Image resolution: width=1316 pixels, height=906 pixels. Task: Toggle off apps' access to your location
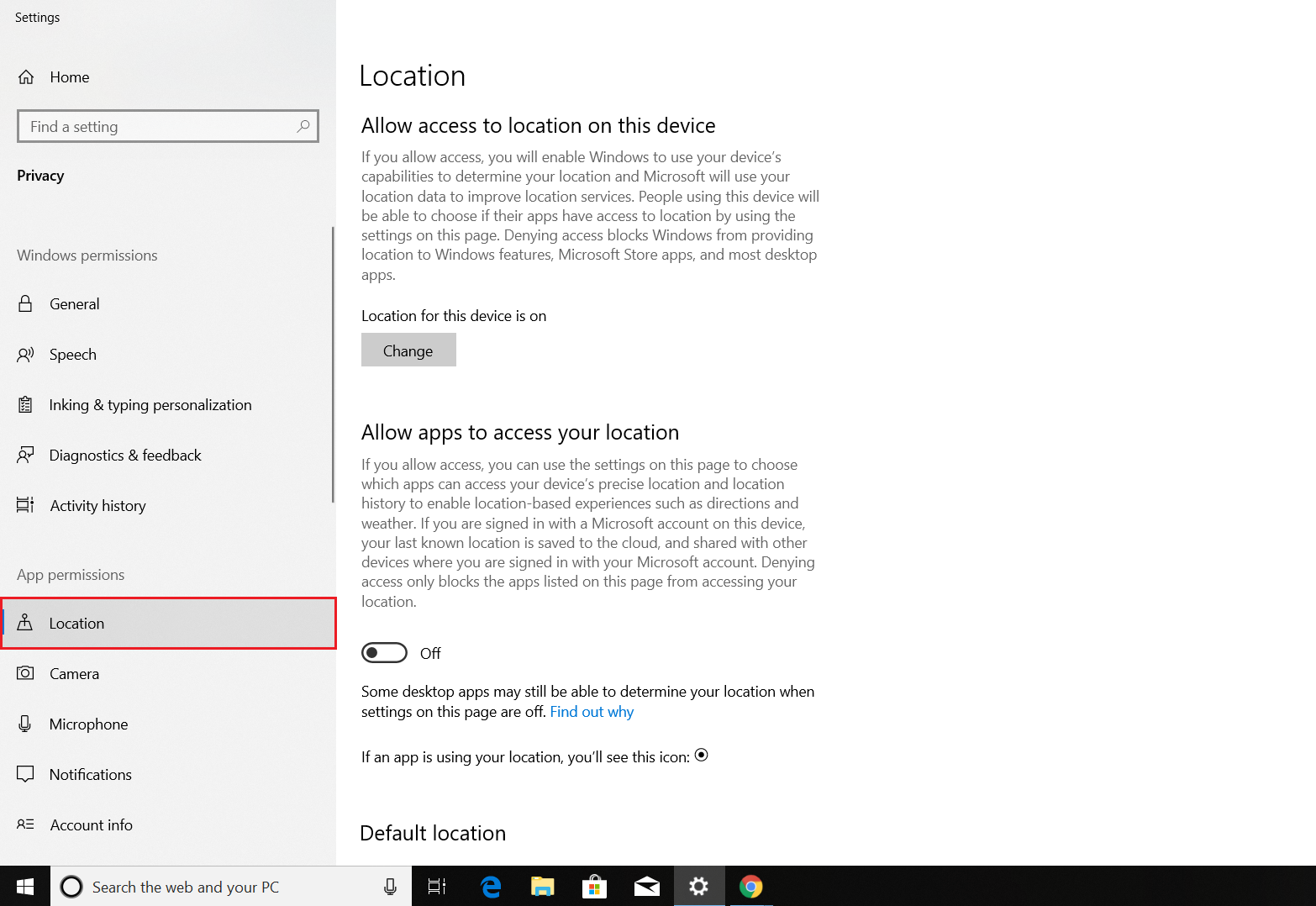point(384,652)
